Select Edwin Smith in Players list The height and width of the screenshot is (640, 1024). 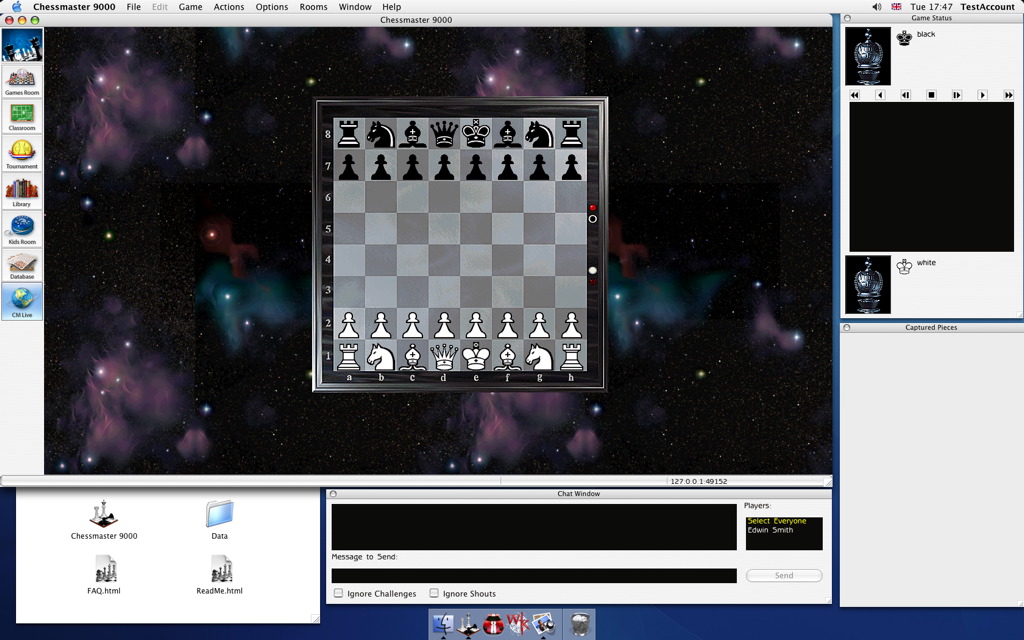(771, 530)
